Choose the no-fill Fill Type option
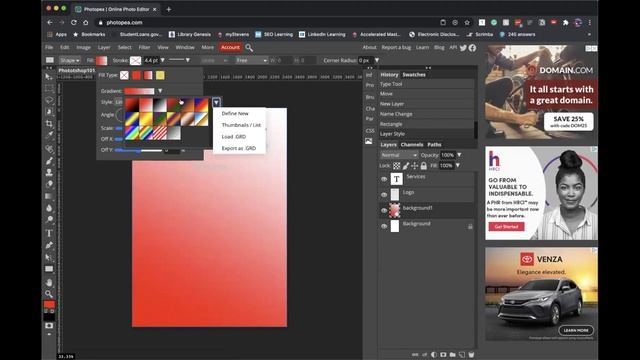Image resolution: width=640 pixels, height=360 pixels. click(124, 75)
